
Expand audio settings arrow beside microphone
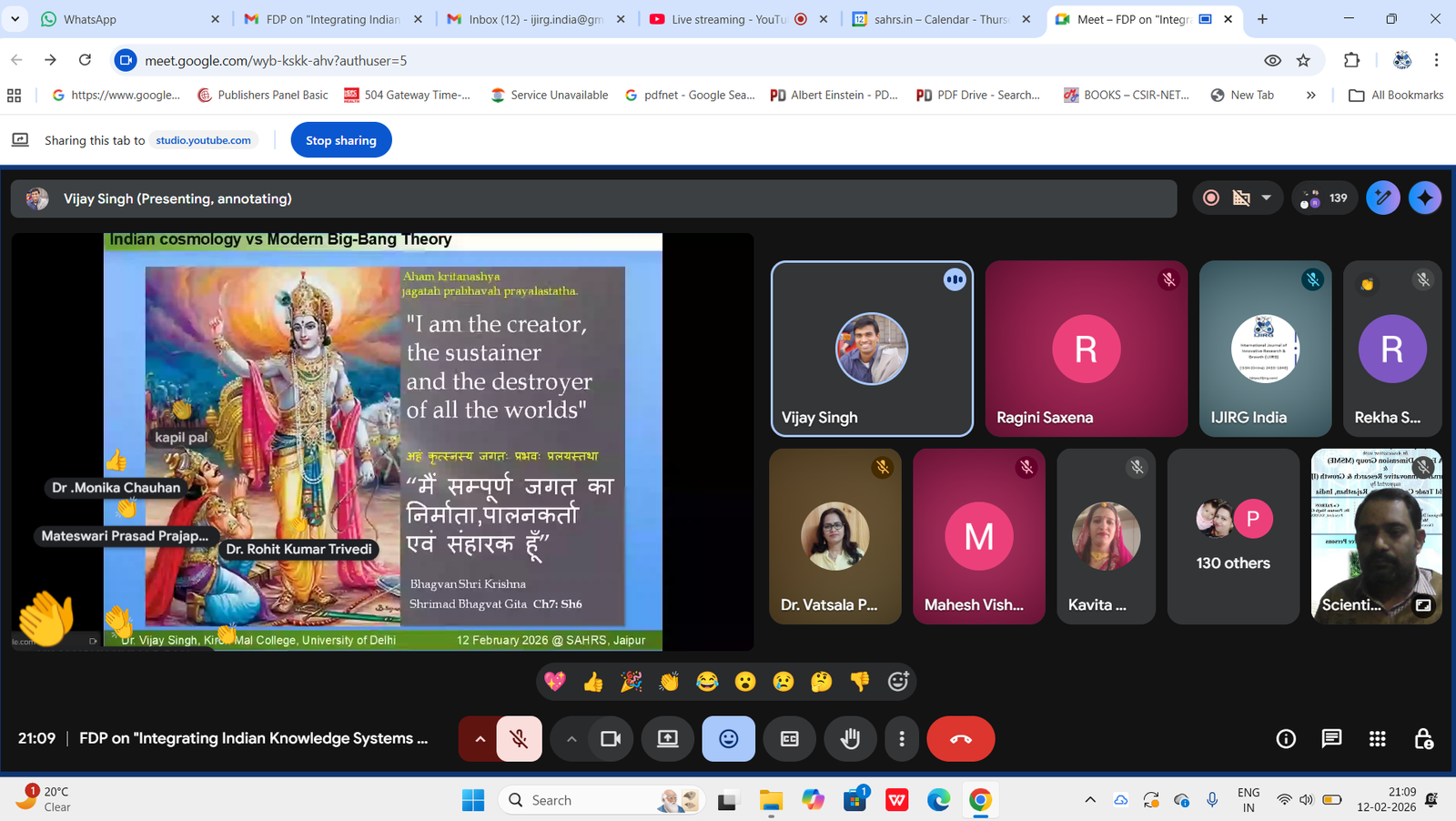480,739
